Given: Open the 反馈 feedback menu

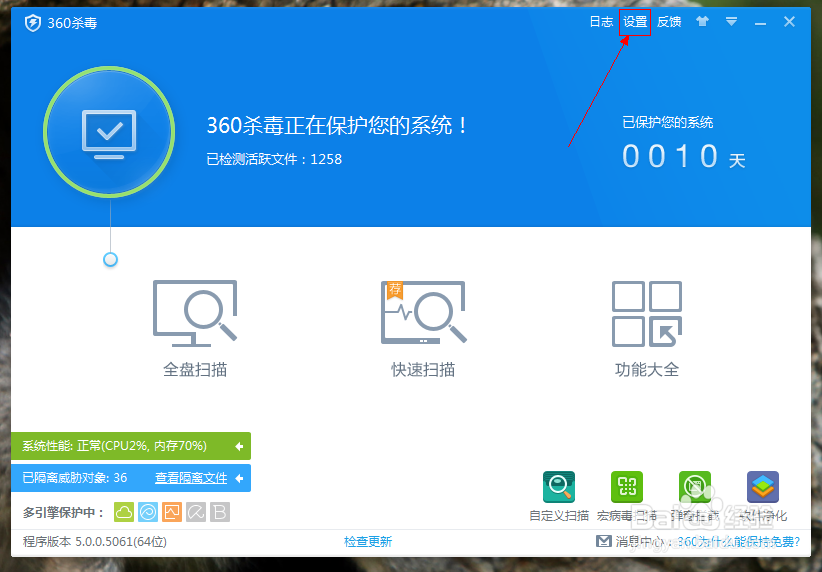Looking at the screenshot, I should coord(669,22).
